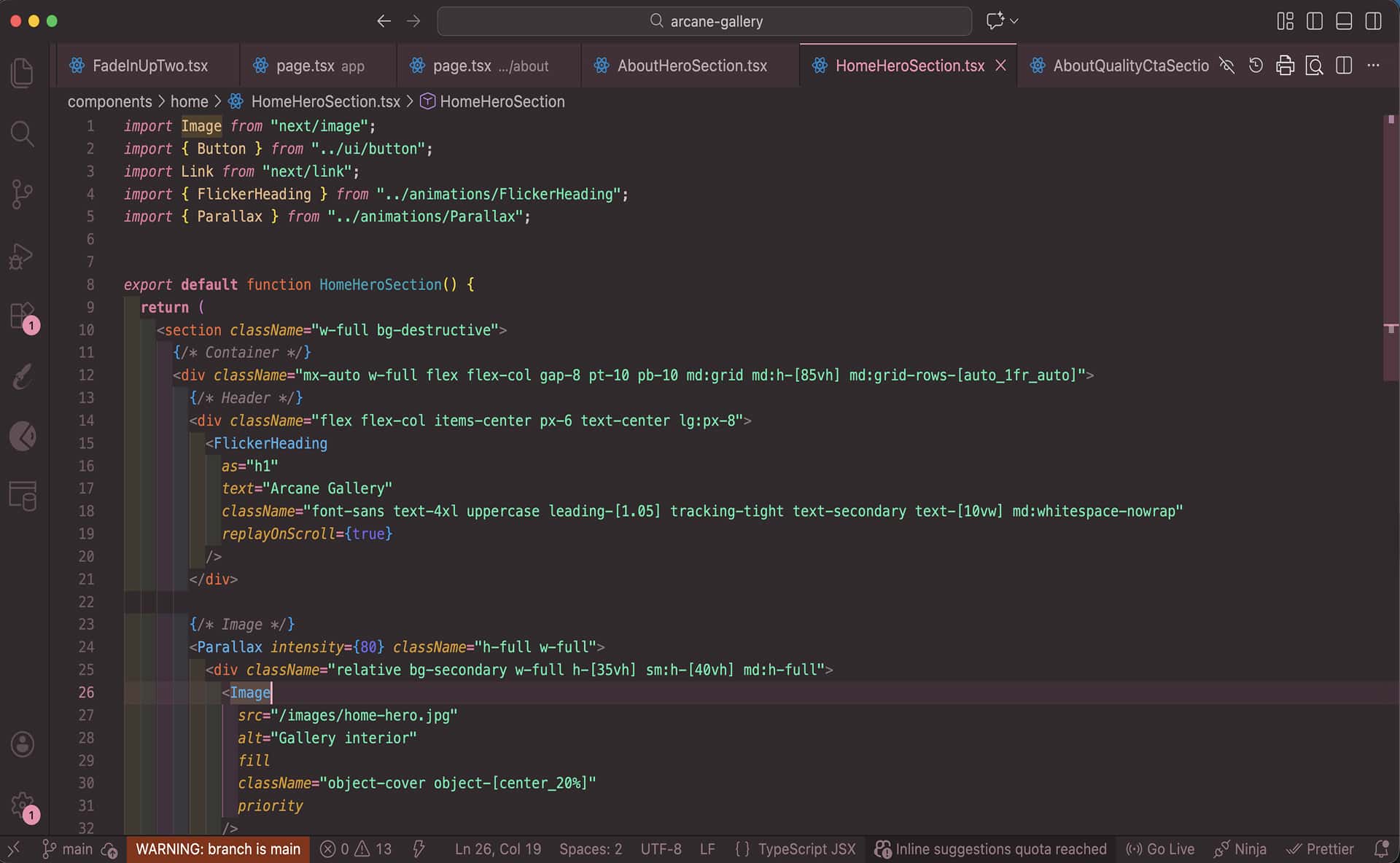Open the Source Control view
Image resolution: width=1400 pixels, height=863 pixels.
pyautogui.click(x=23, y=195)
